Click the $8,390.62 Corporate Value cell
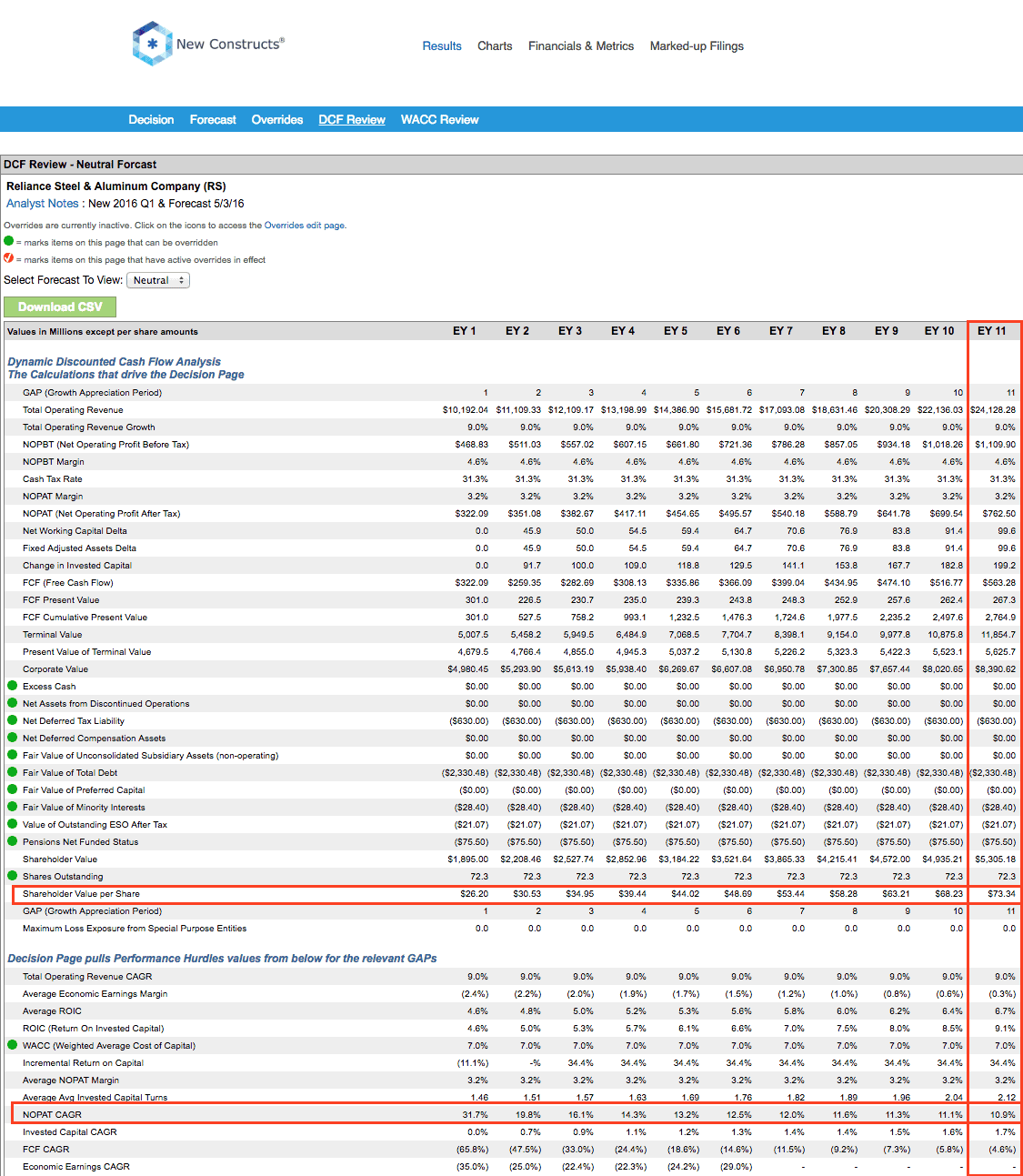This screenshot has height=1176, width=1023. (996, 668)
